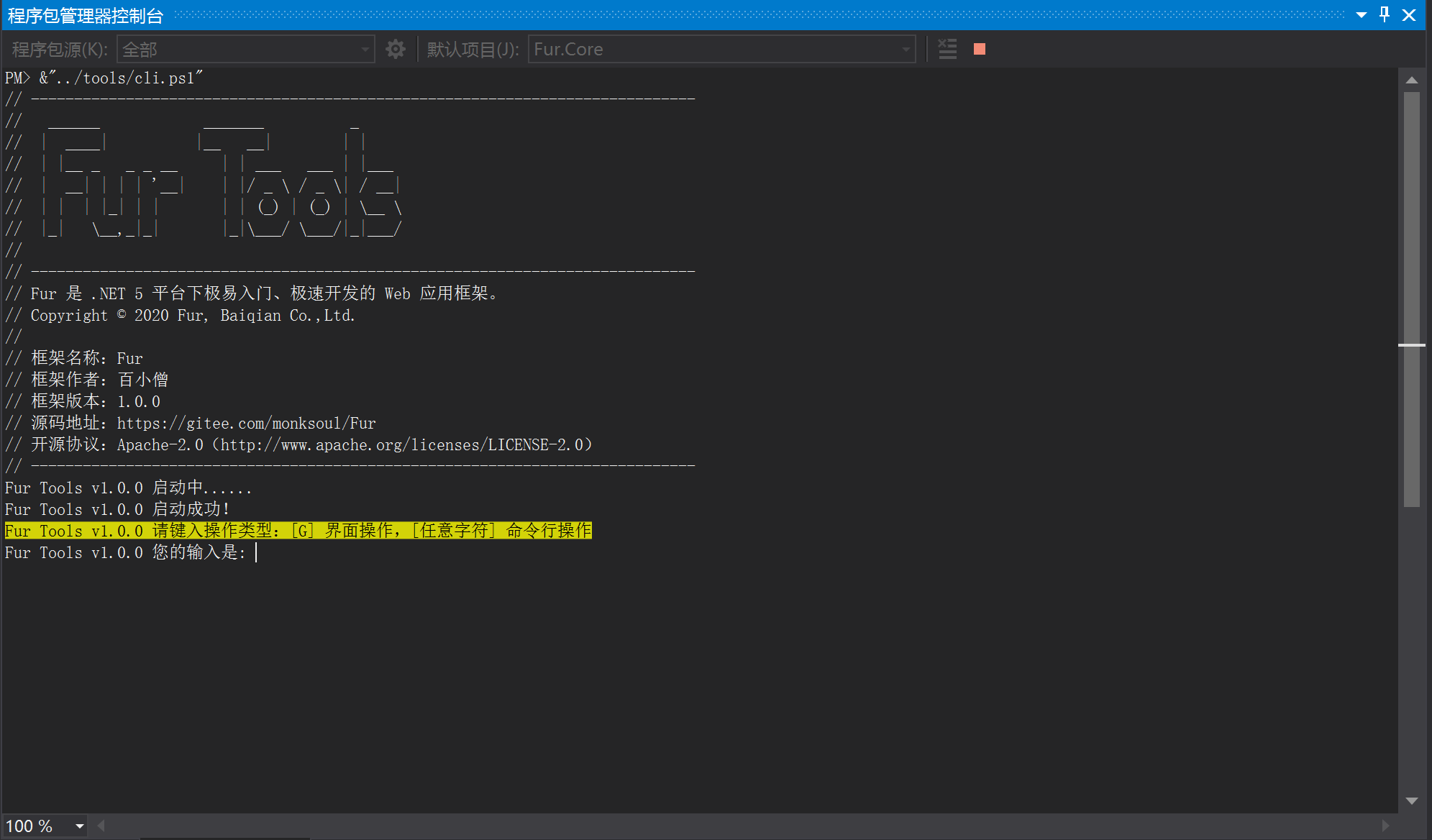The image size is (1432, 840).
Task: Click the 程序包管理器控制台 title bar
Action: coord(85,14)
